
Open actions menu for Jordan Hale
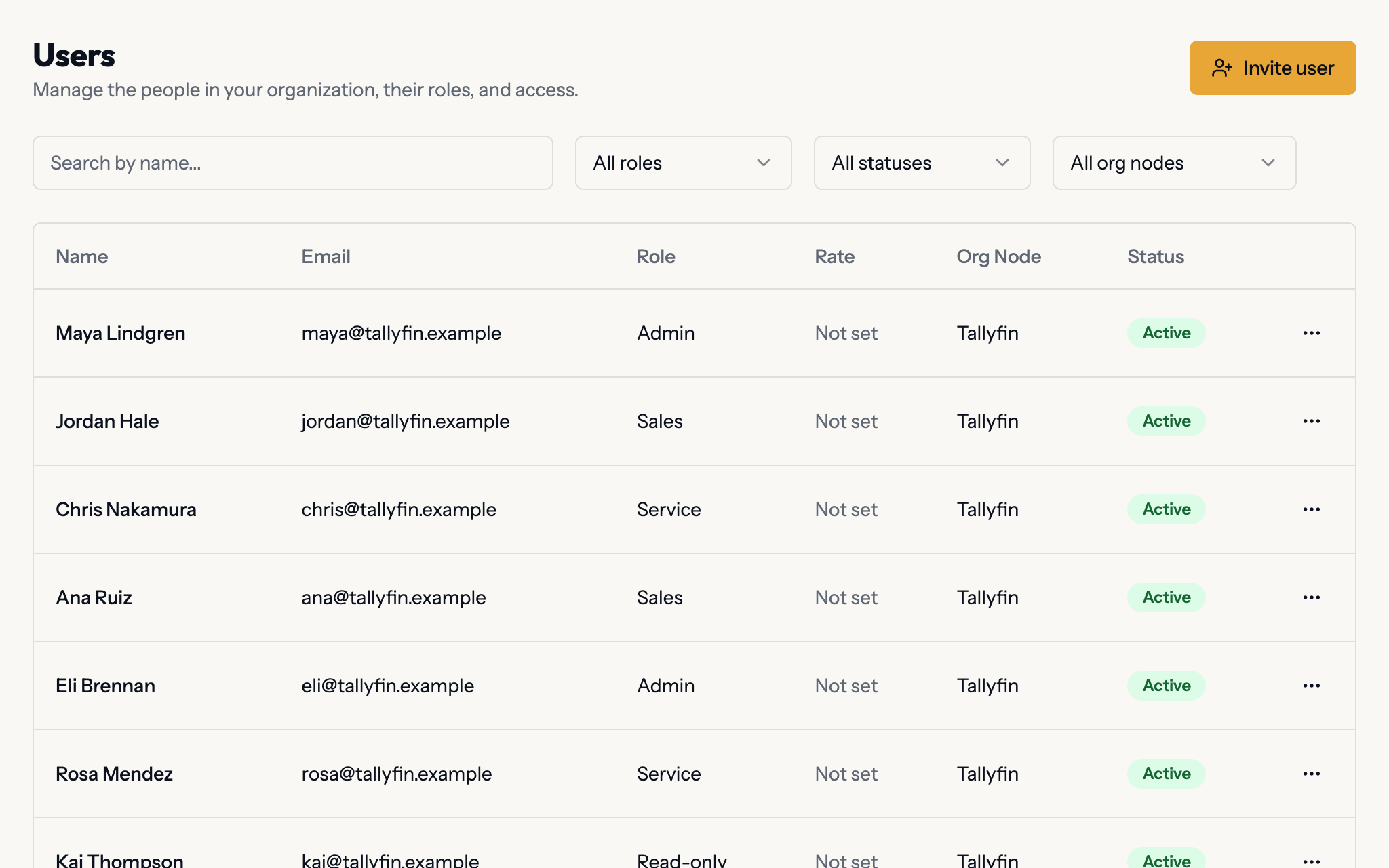[1311, 421]
